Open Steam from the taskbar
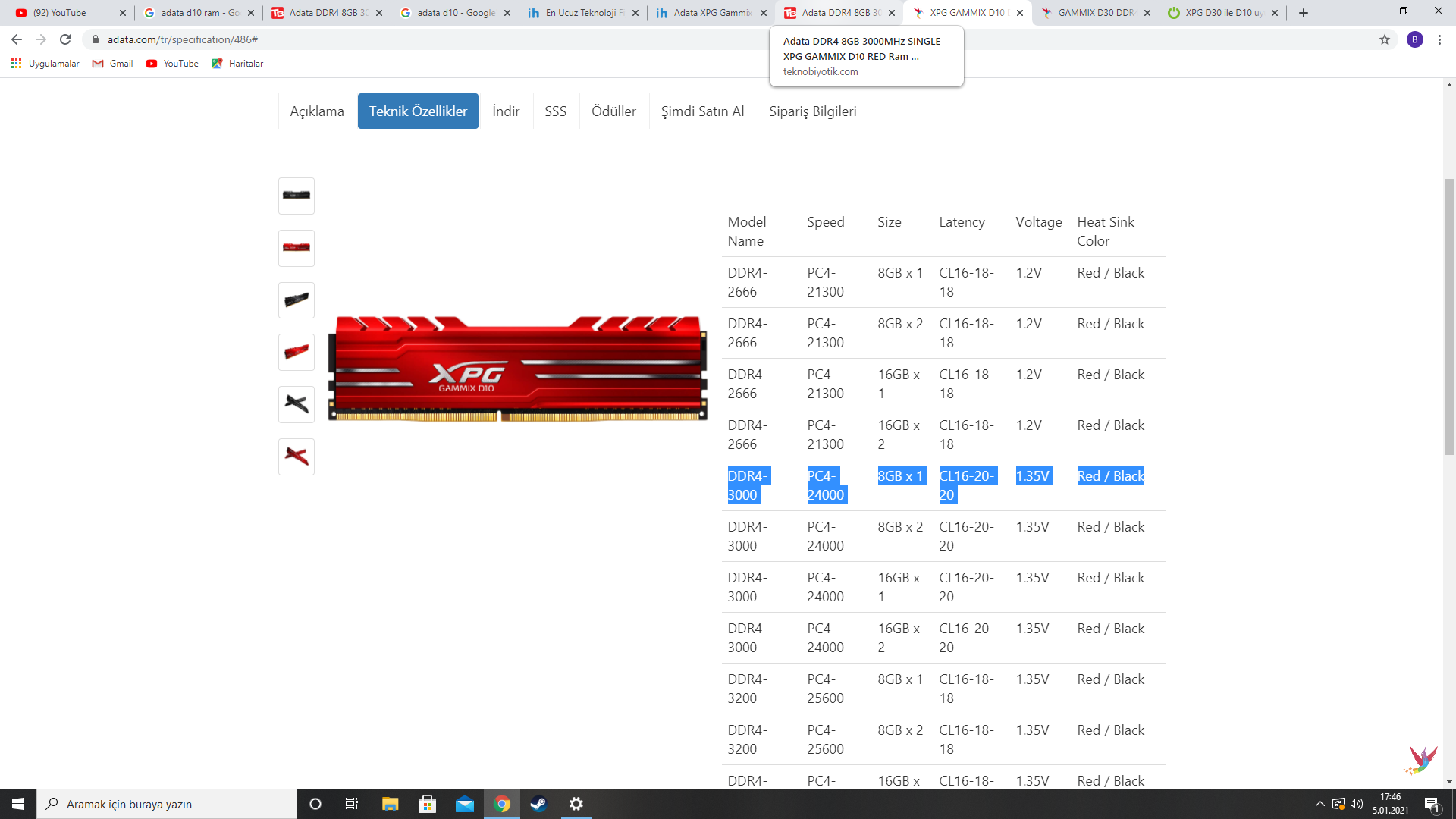The image size is (1456, 819). pos(538,804)
